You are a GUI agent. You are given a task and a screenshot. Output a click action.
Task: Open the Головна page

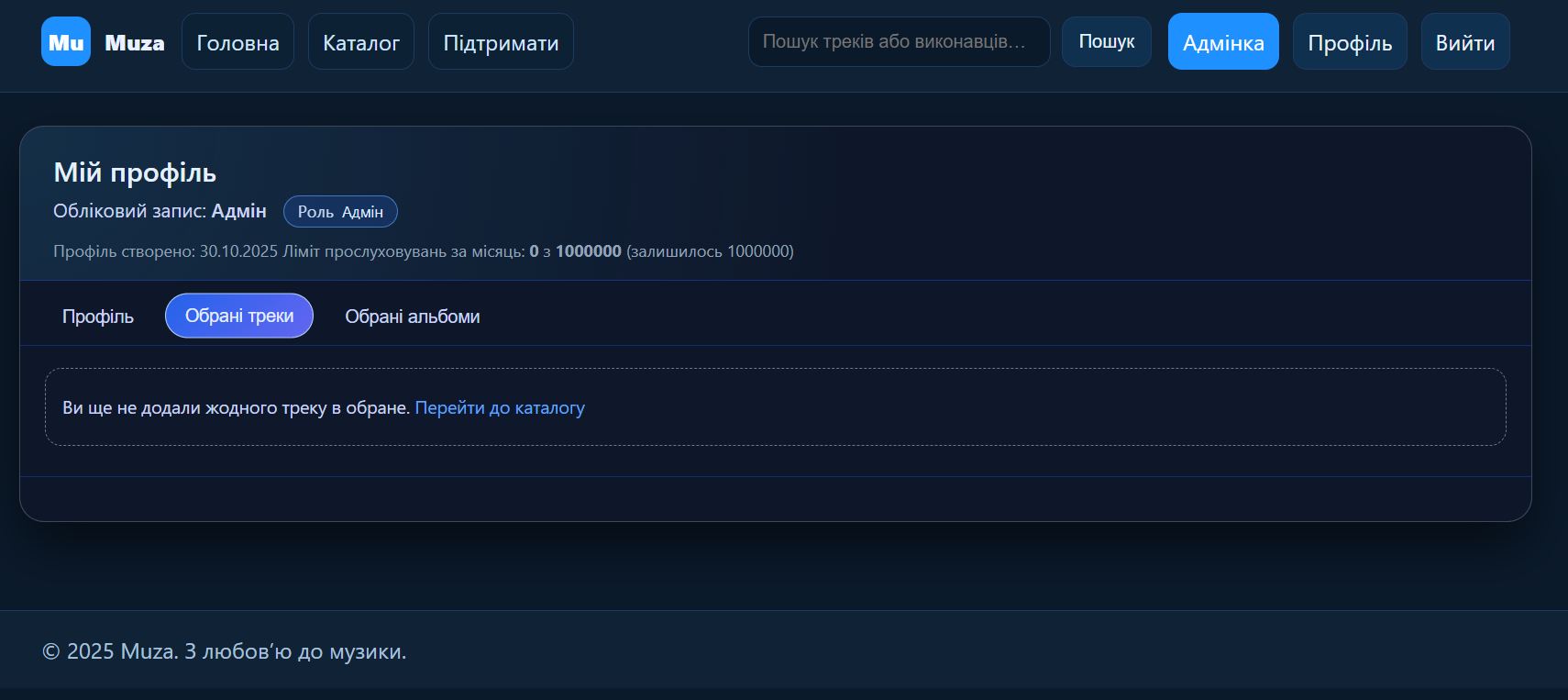coord(237,42)
